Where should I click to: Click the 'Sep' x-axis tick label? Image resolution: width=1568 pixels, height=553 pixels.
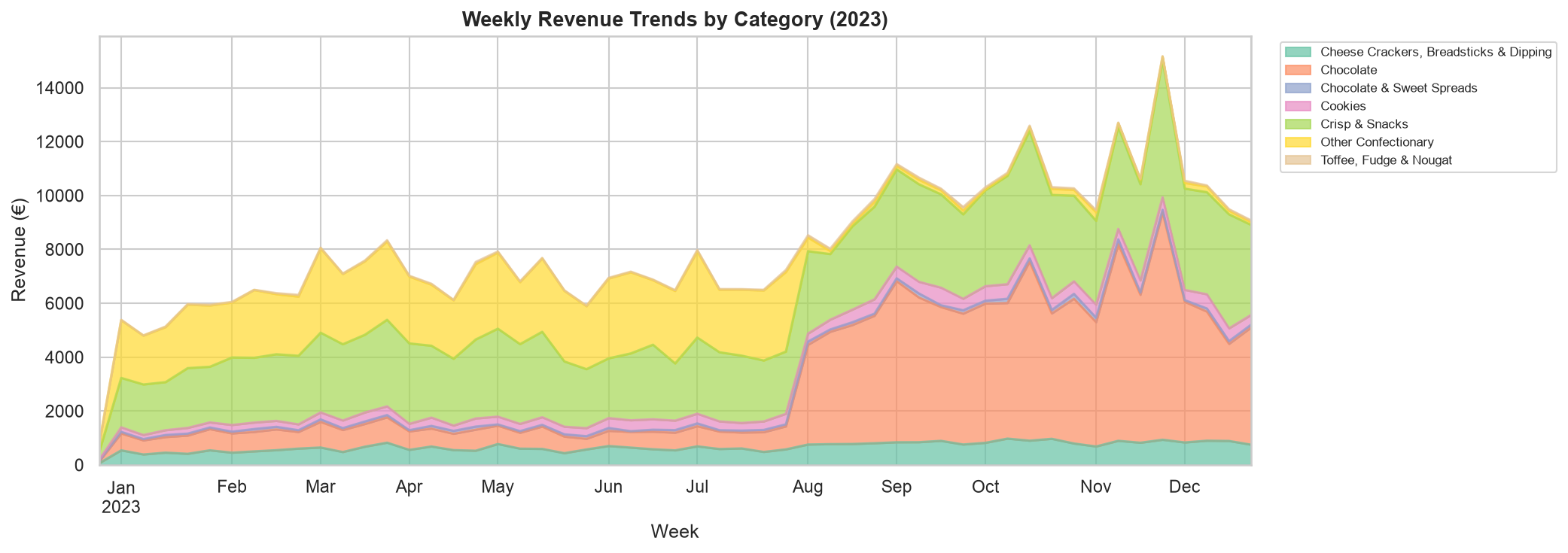pos(897,487)
